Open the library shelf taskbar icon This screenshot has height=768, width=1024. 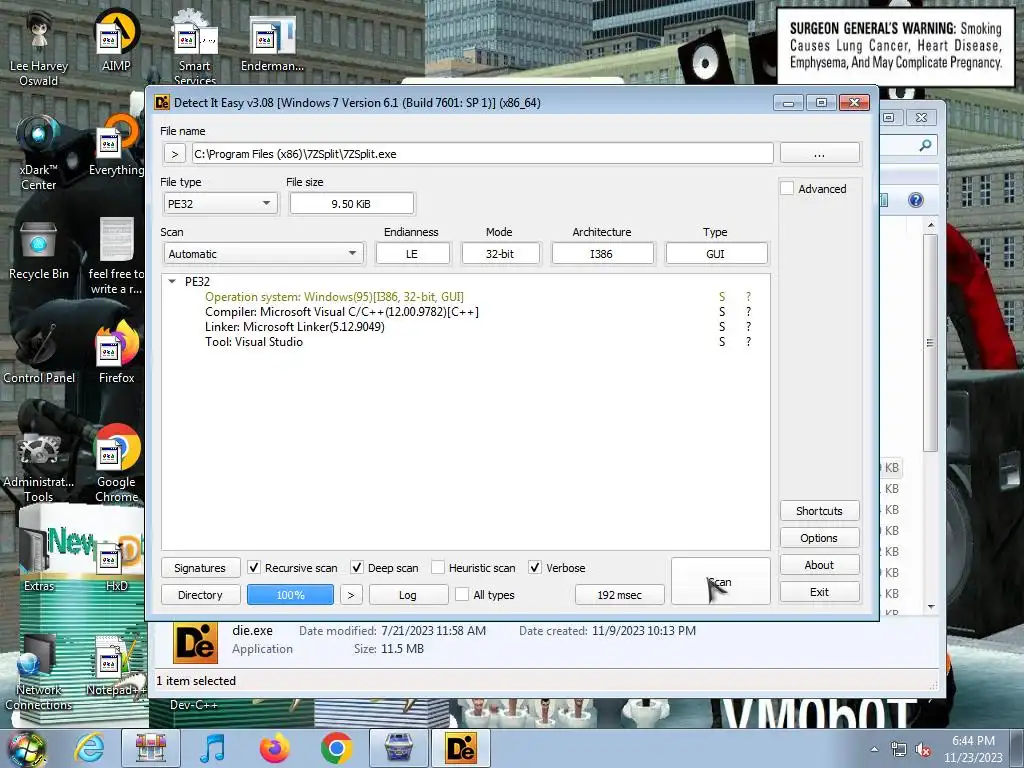(151, 748)
